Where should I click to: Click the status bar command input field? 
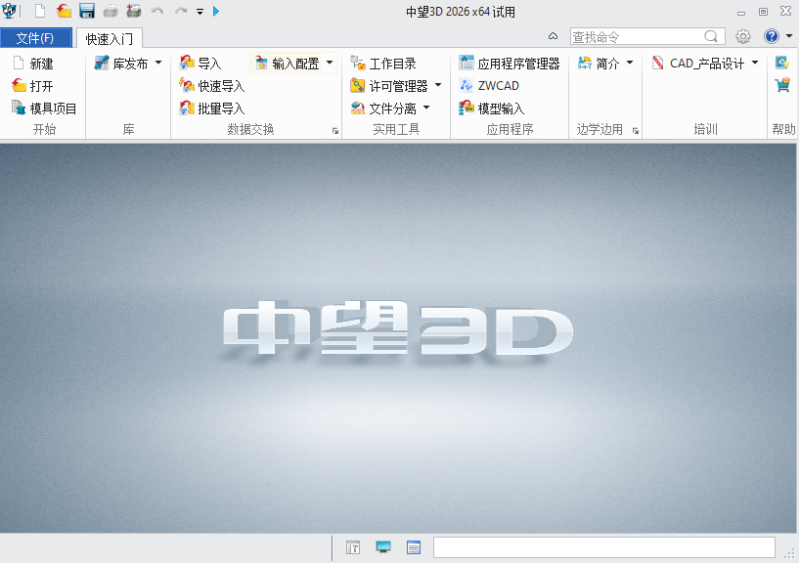pyautogui.click(x=604, y=547)
